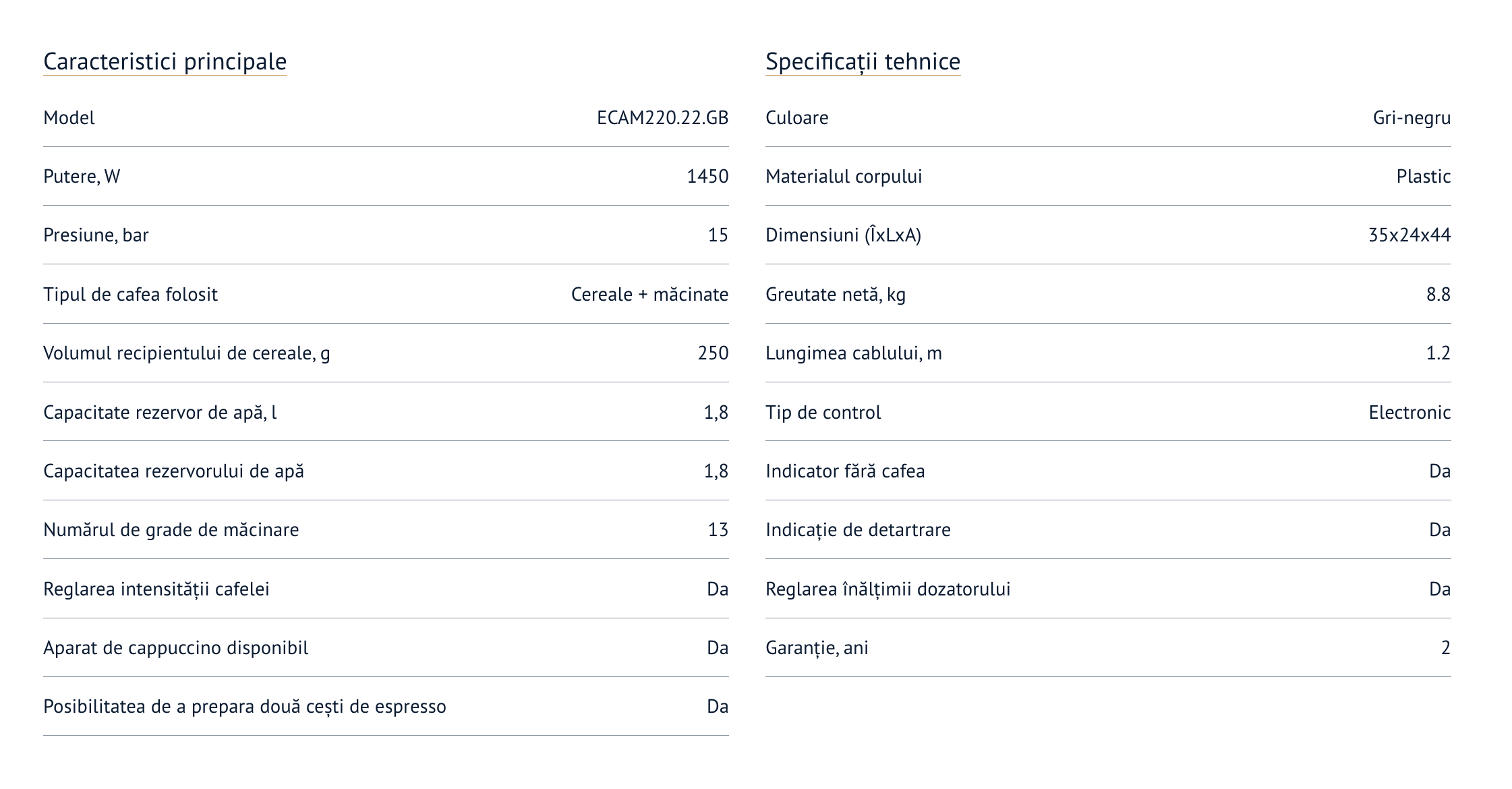
Task: Click the dimensions value 35x24x44
Action: click(1409, 235)
